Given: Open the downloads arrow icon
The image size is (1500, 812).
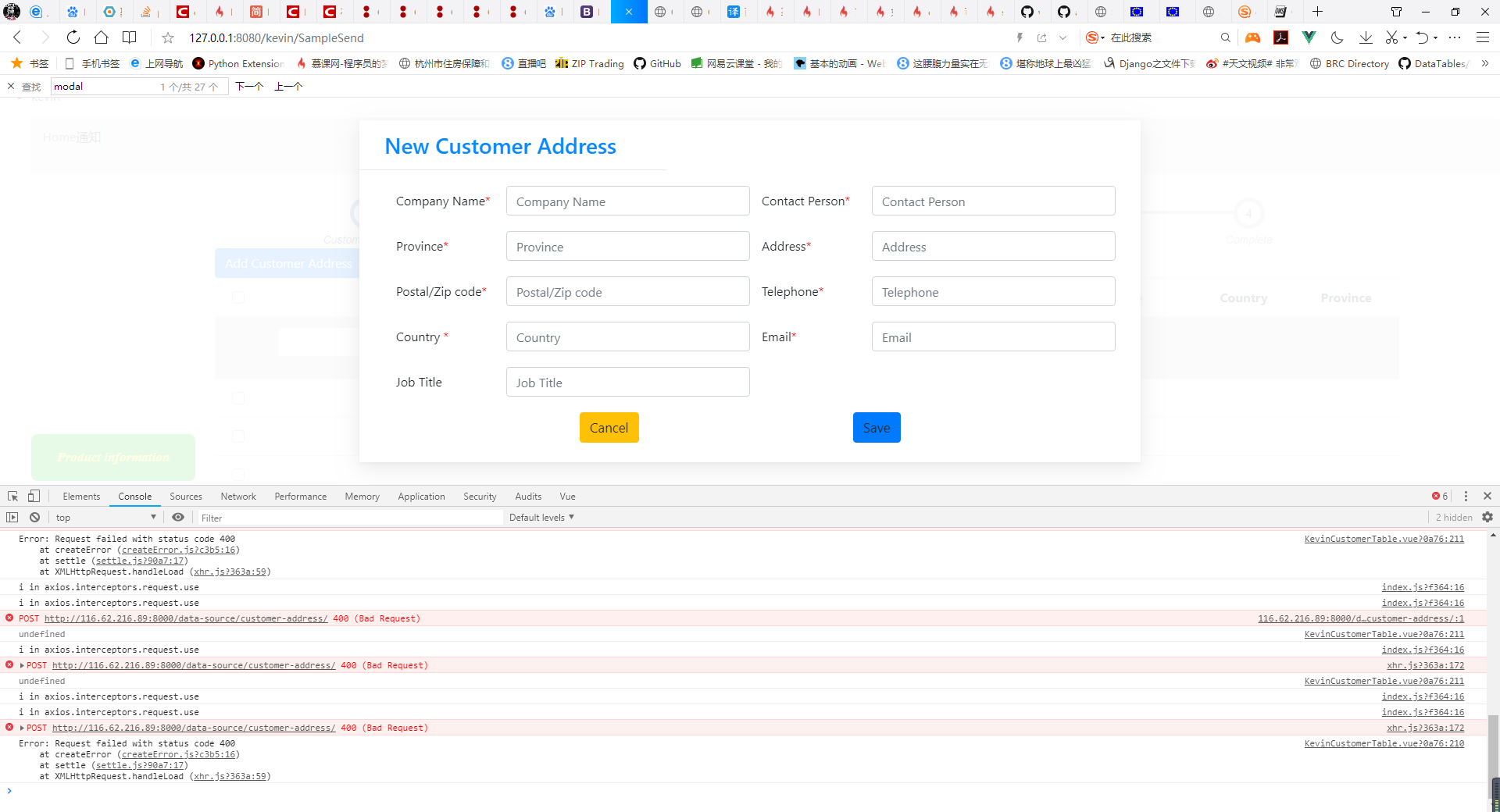Looking at the screenshot, I should tap(1365, 37).
